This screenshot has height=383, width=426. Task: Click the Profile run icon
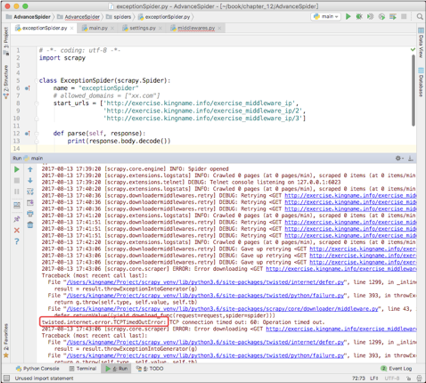382,16
